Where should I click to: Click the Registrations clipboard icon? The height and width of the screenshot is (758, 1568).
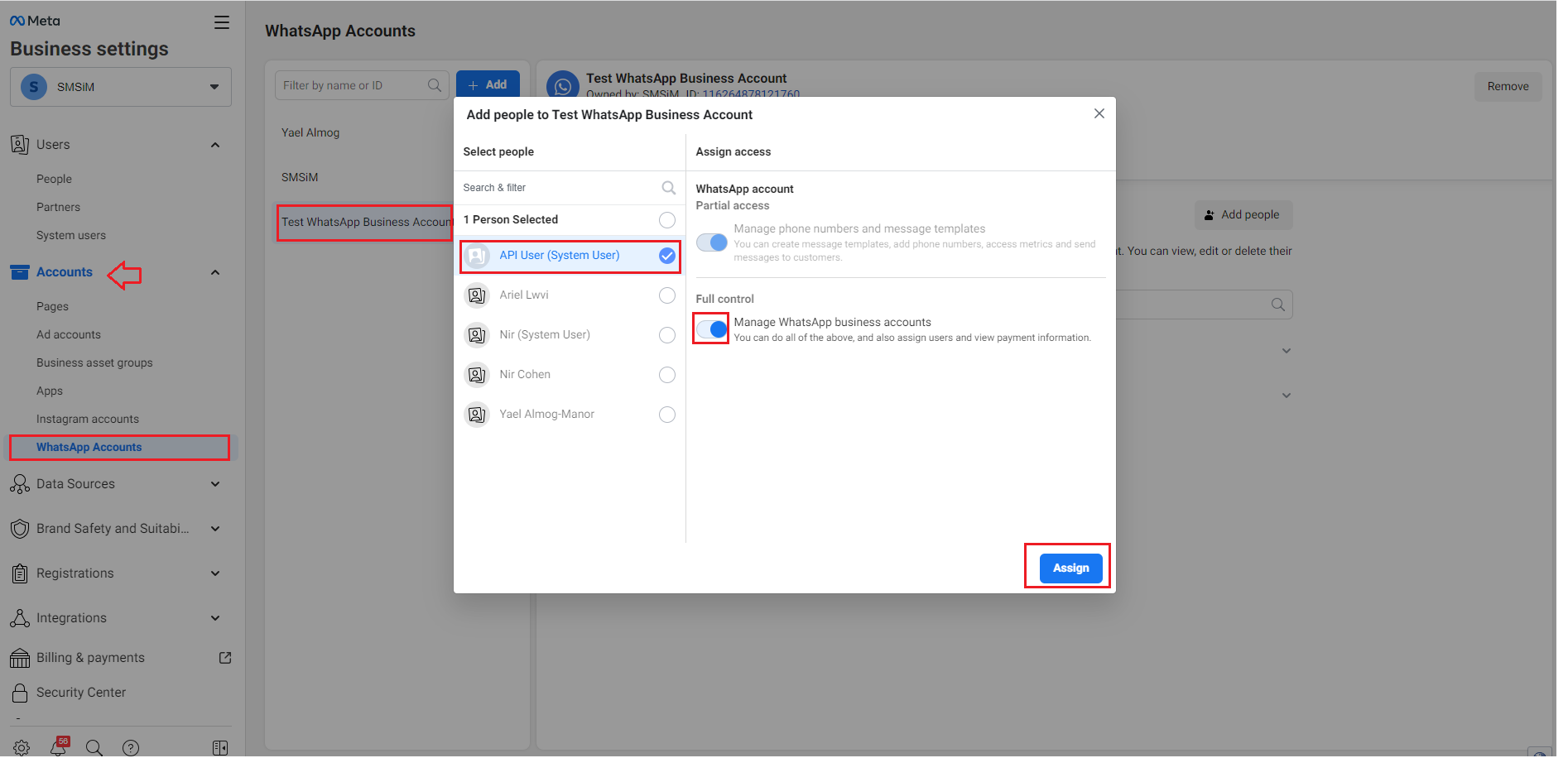pyautogui.click(x=20, y=573)
